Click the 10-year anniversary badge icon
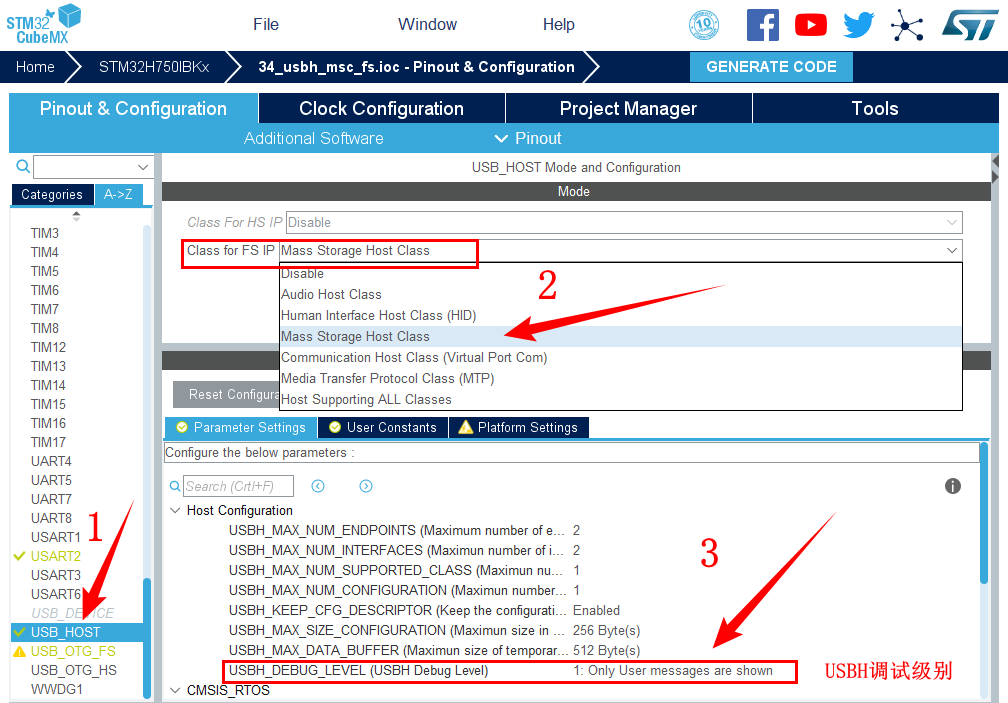The image size is (1008, 703). (705, 25)
